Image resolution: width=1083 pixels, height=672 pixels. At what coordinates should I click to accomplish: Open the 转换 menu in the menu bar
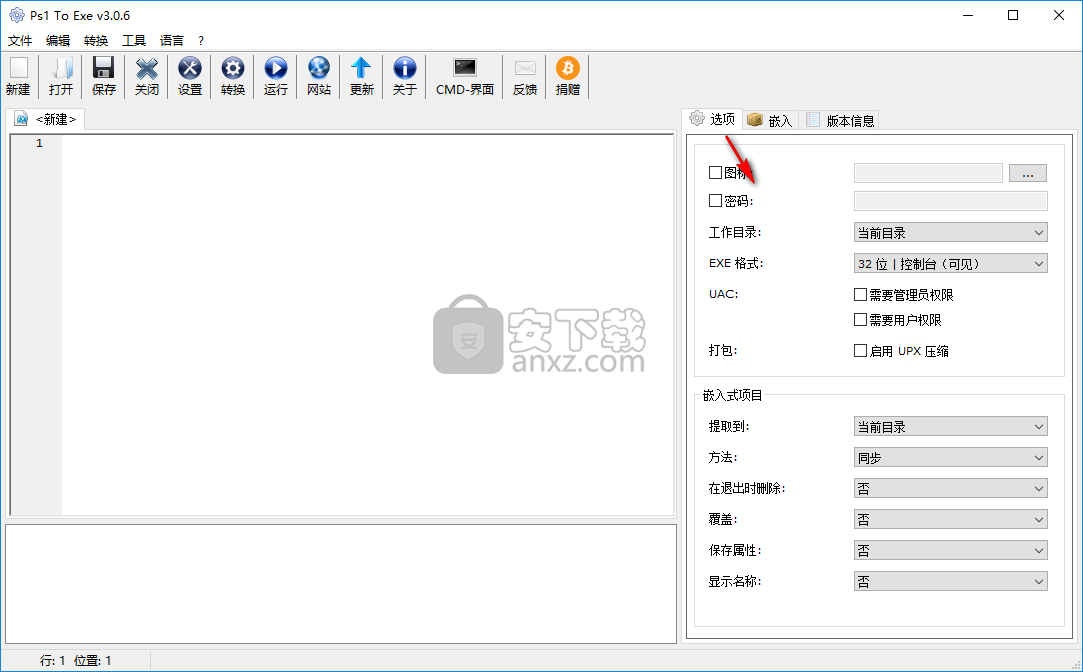click(x=96, y=41)
